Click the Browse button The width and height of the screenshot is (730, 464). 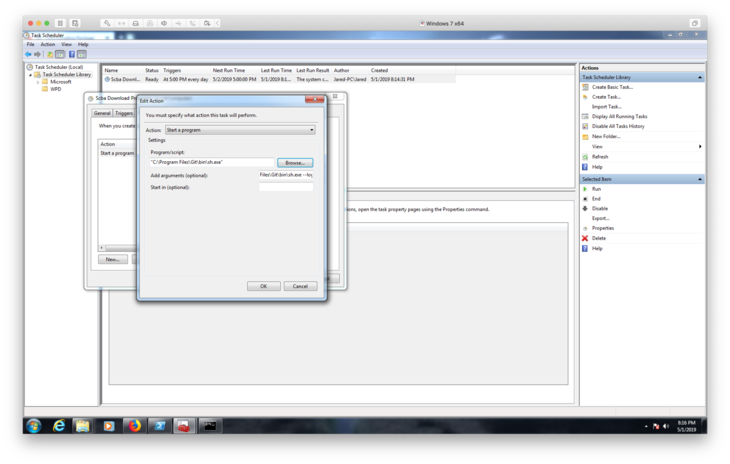point(295,163)
